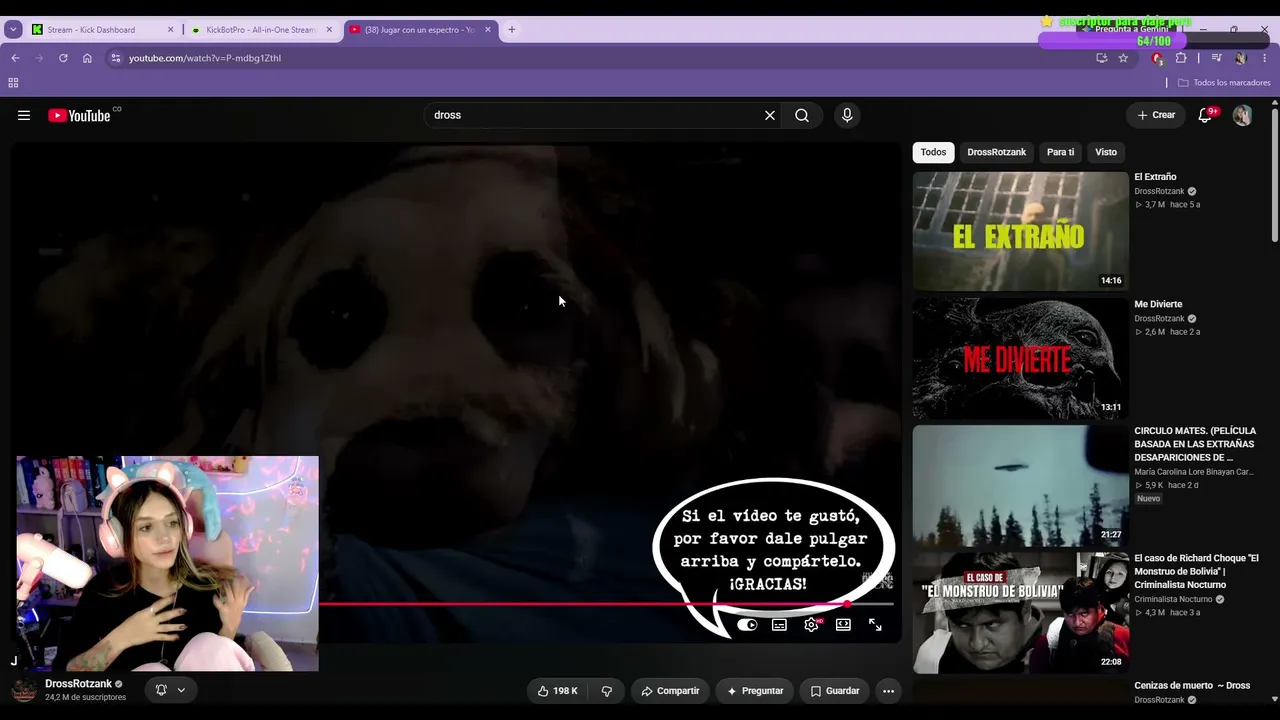
Task: View site information icon in address bar
Action: point(116,58)
